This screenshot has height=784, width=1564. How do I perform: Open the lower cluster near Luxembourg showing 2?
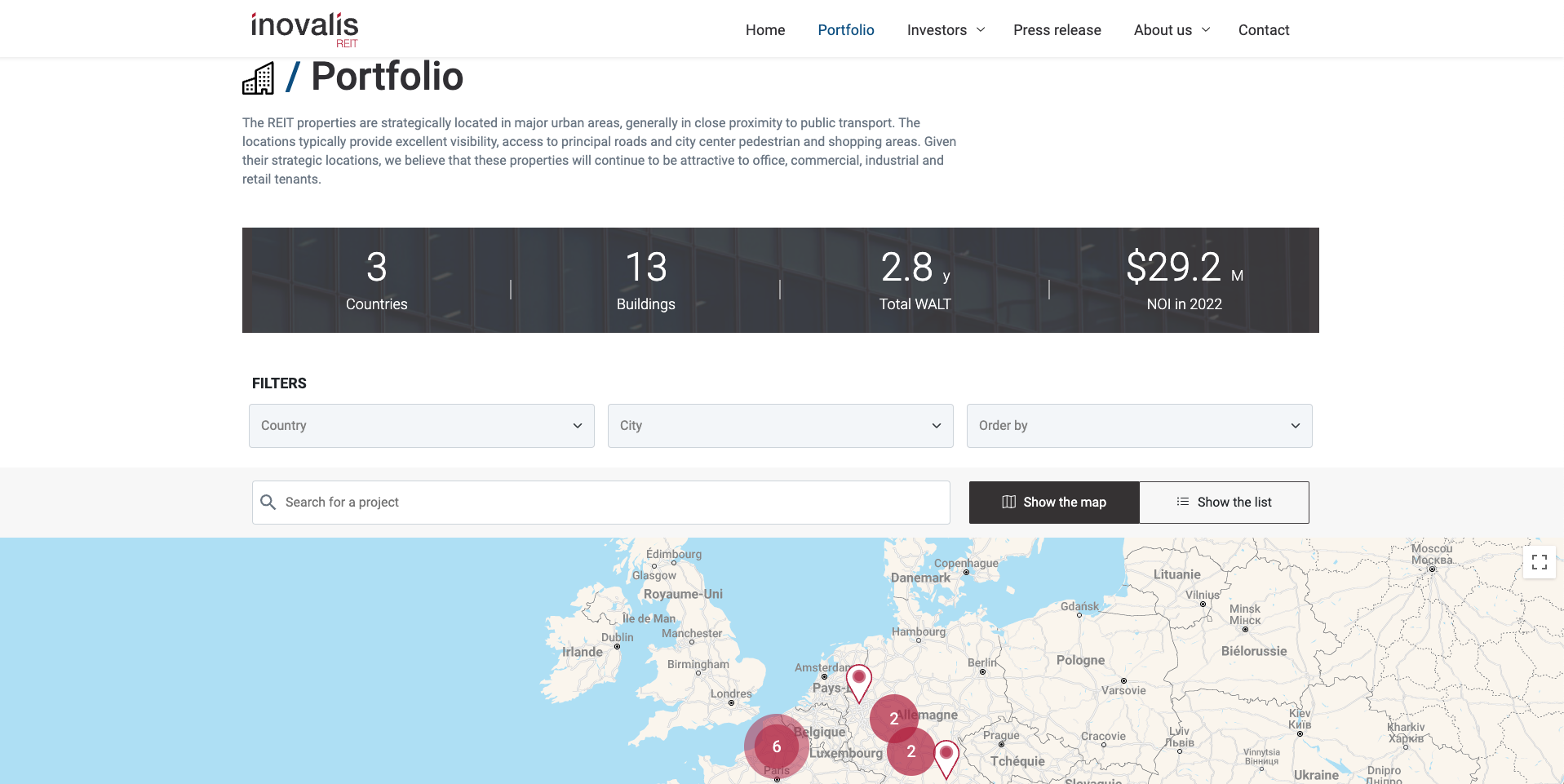pyautogui.click(x=910, y=751)
